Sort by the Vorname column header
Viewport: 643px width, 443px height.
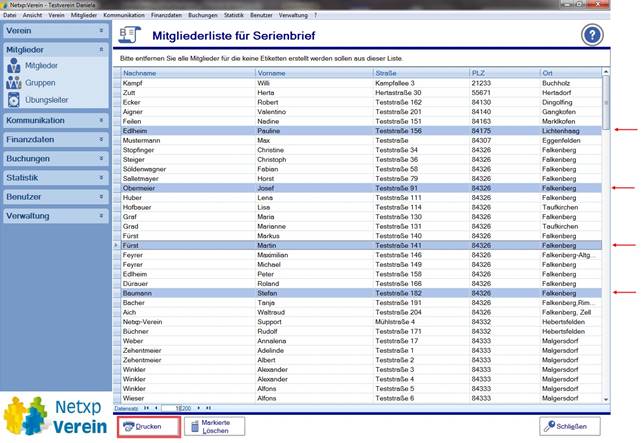pyautogui.click(x=314, y=73)
